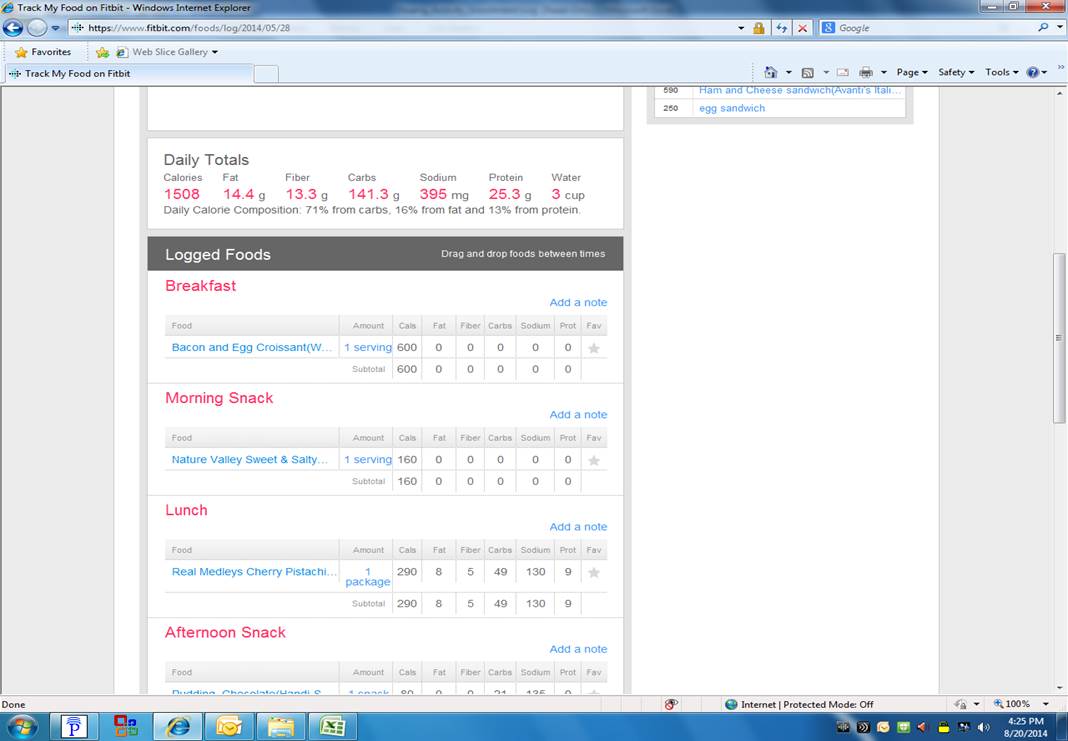Open the address bar history dropdown
This screenshot has height=741, width=1068.
(741, 28)
